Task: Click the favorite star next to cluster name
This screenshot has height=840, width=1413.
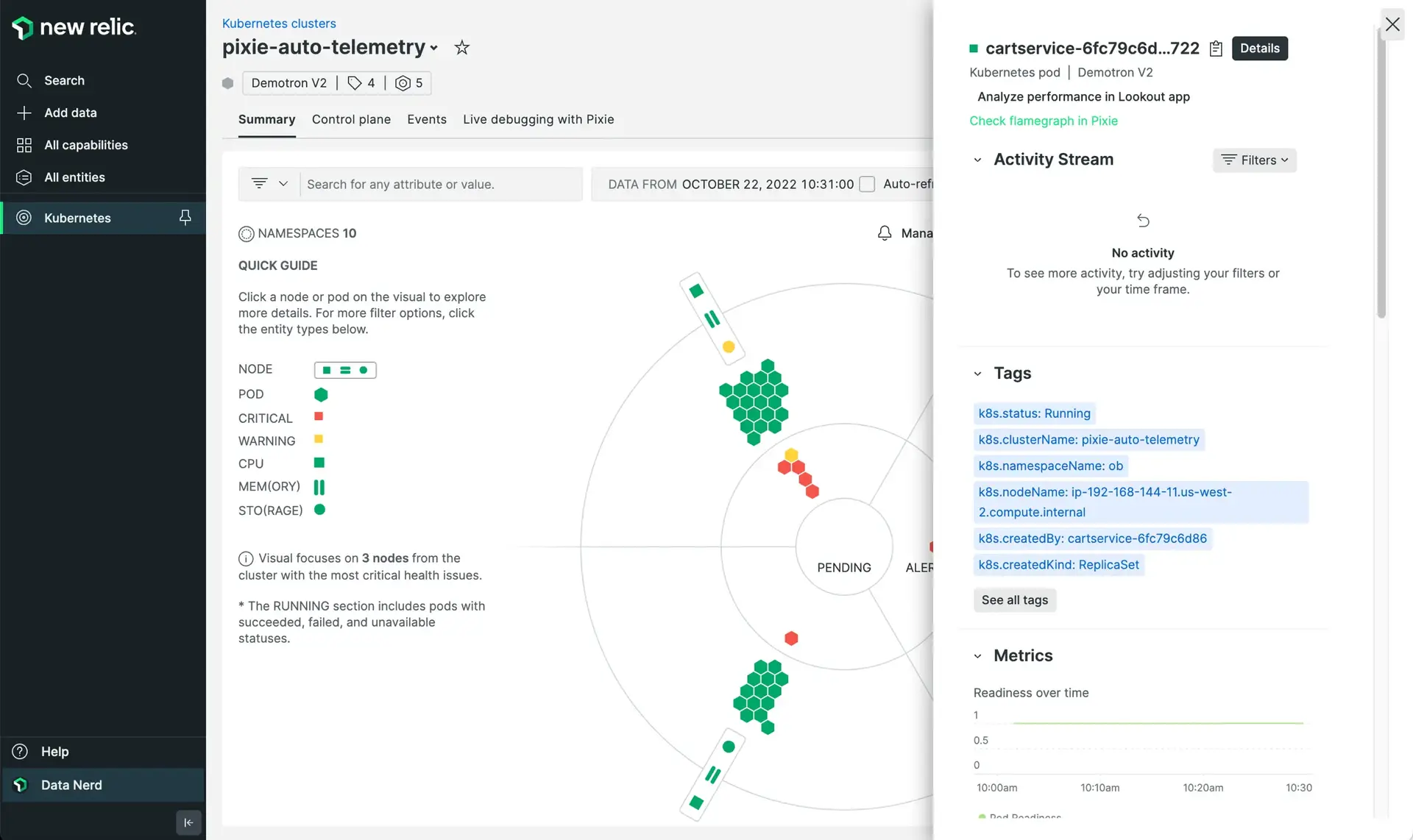Action: tap(461, 48)
